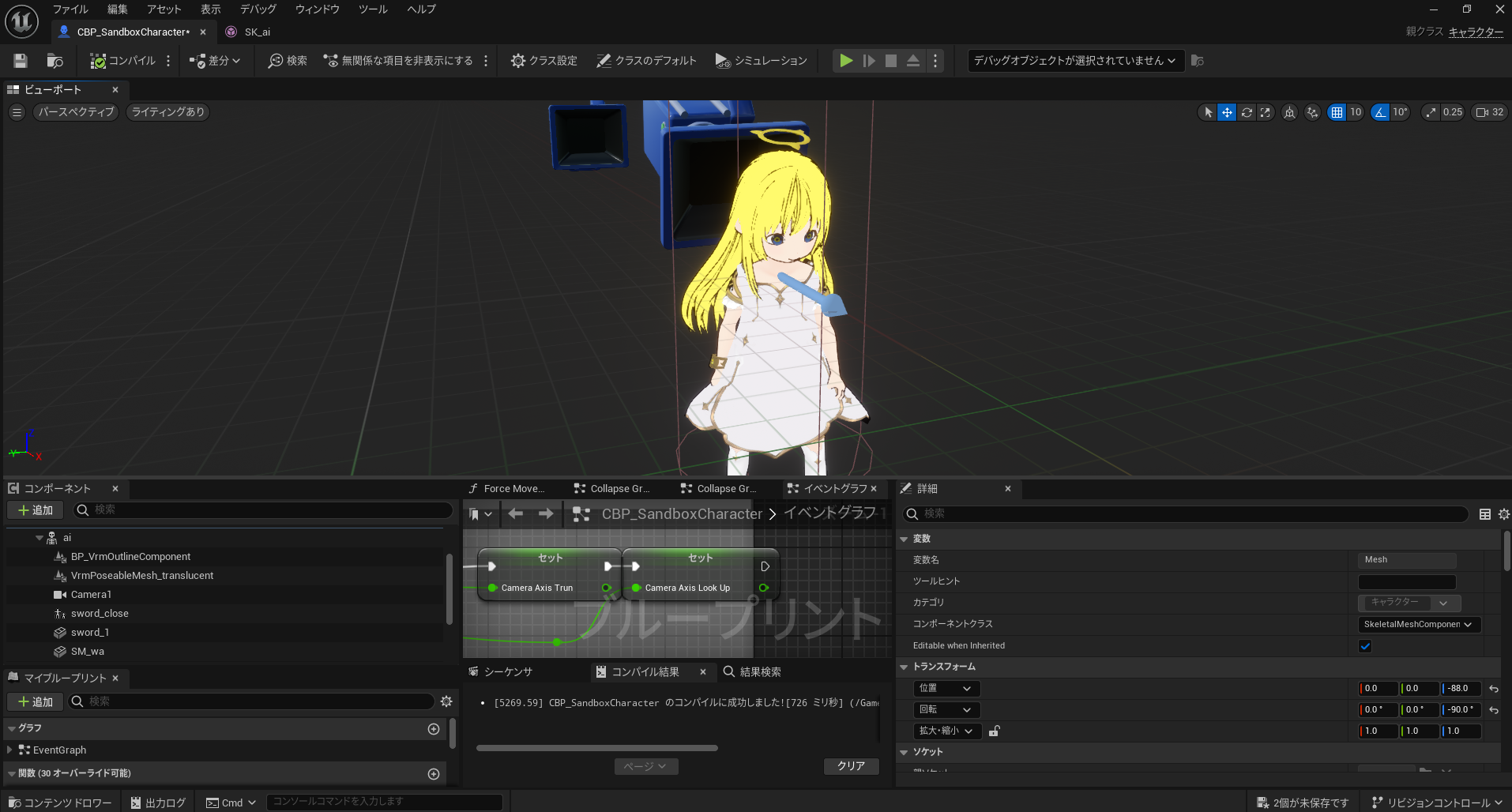
Task: Clear the compiler results
Action: pyautogui.click(x=852, y=766)
